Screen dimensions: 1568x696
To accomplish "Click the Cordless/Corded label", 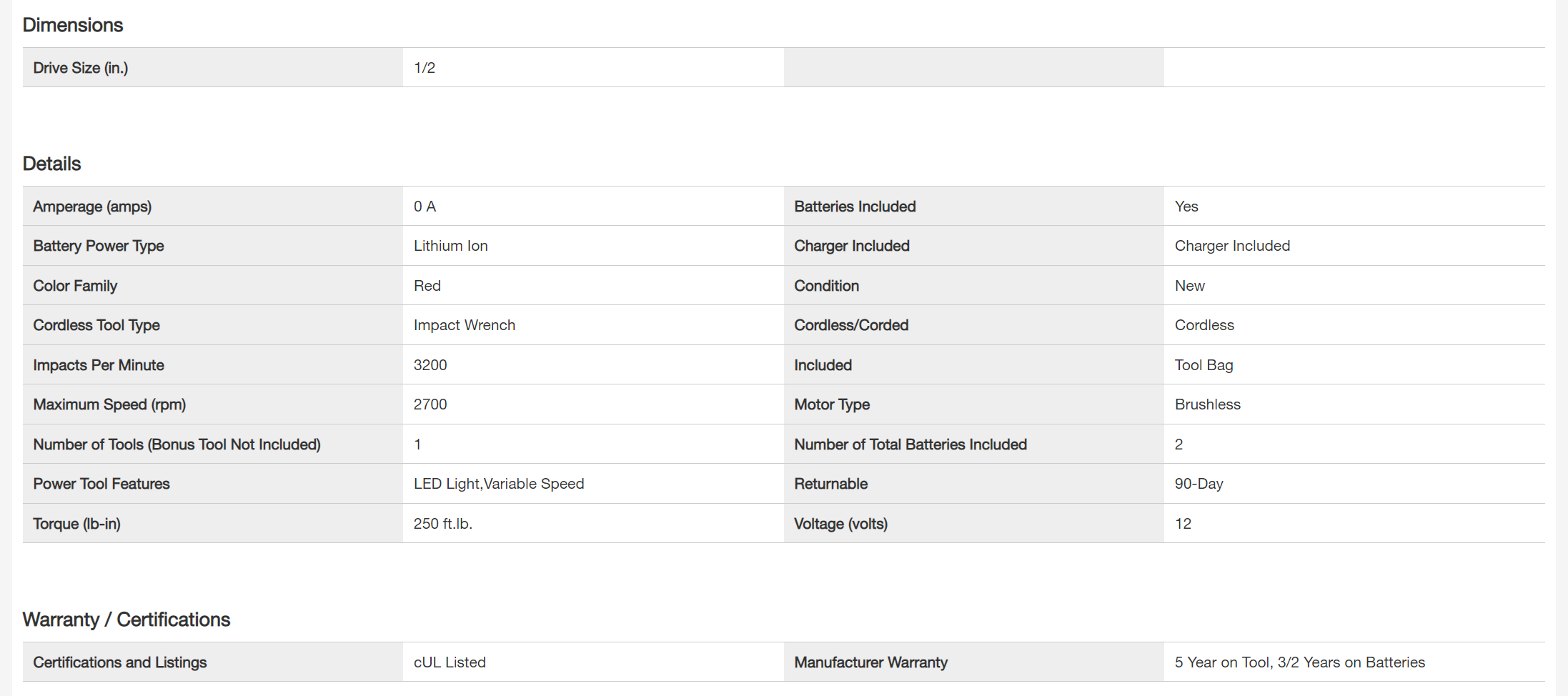I will point(851,325).
